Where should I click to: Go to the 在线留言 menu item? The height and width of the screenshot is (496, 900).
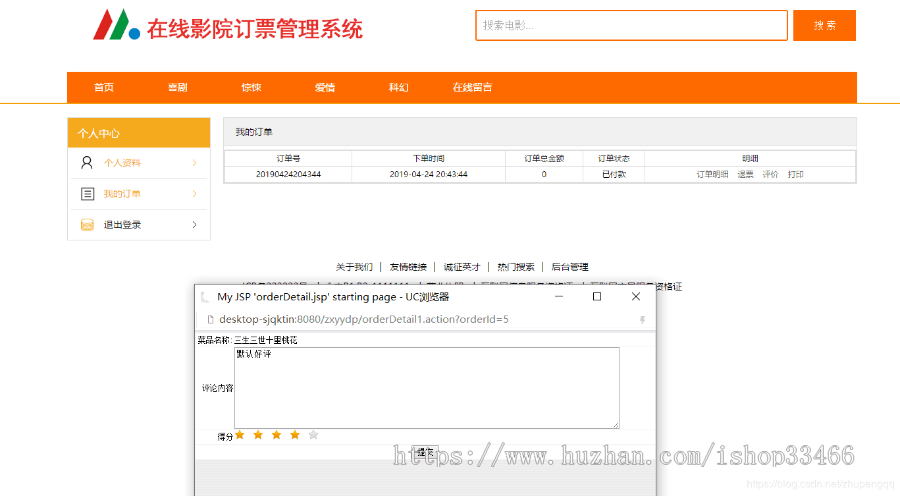[x=472, y=88]
